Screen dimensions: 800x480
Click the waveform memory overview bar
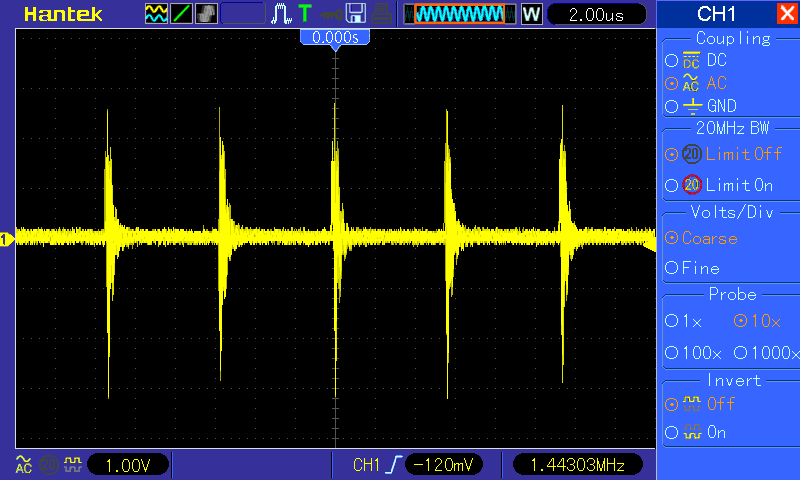[x=460, y=14]
